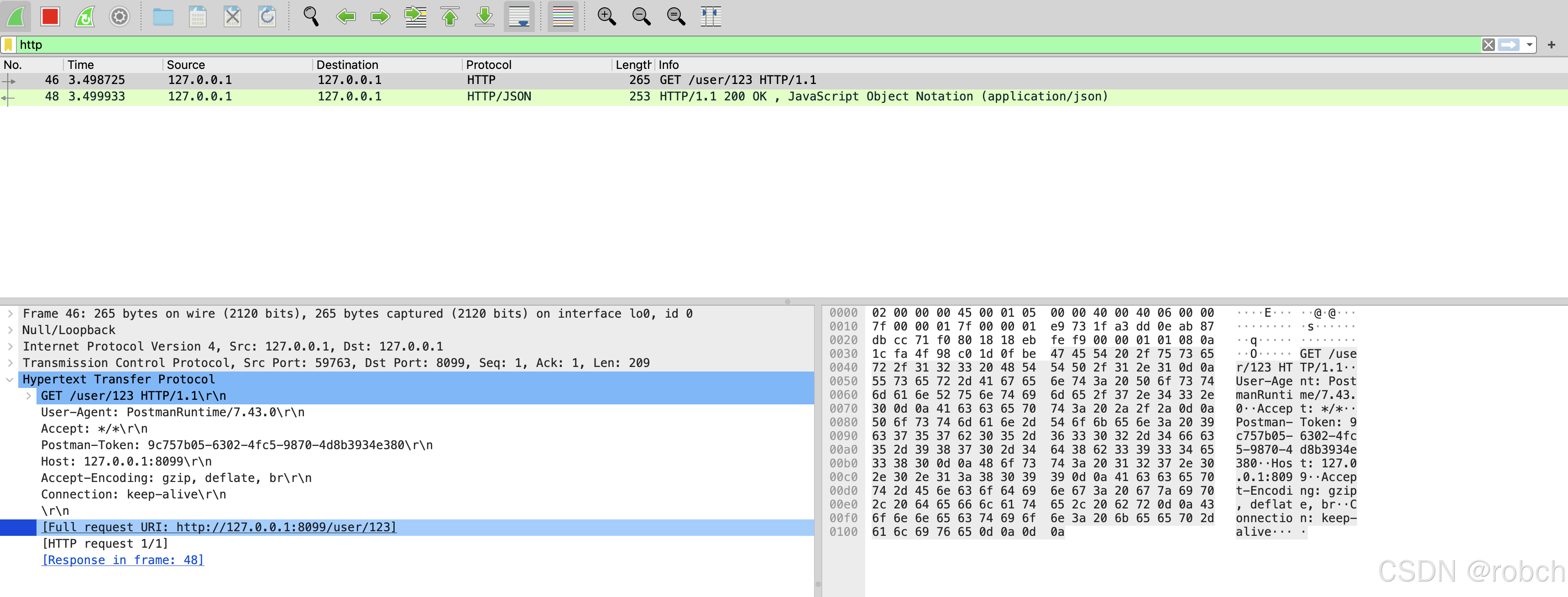Apply the display filter arrow button

1509,44
